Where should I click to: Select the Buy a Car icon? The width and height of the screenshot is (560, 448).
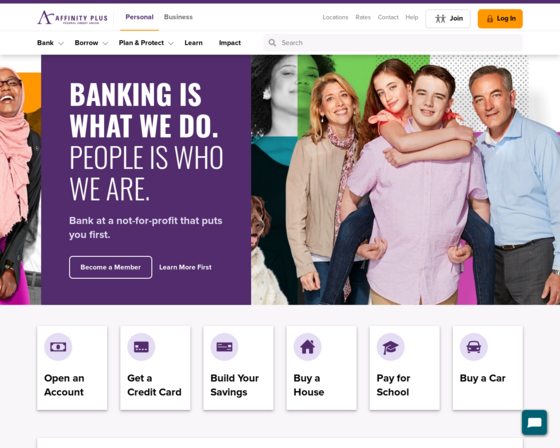(474, 347)
